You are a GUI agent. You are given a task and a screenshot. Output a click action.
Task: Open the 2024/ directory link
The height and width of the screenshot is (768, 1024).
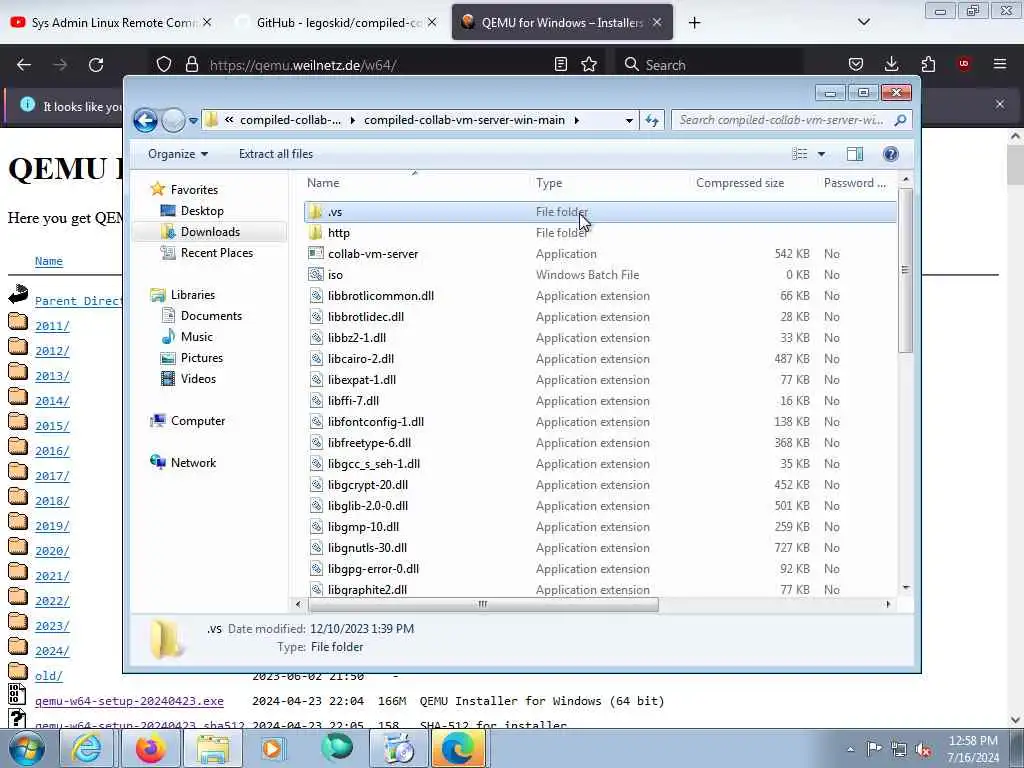tap(52, 651)
